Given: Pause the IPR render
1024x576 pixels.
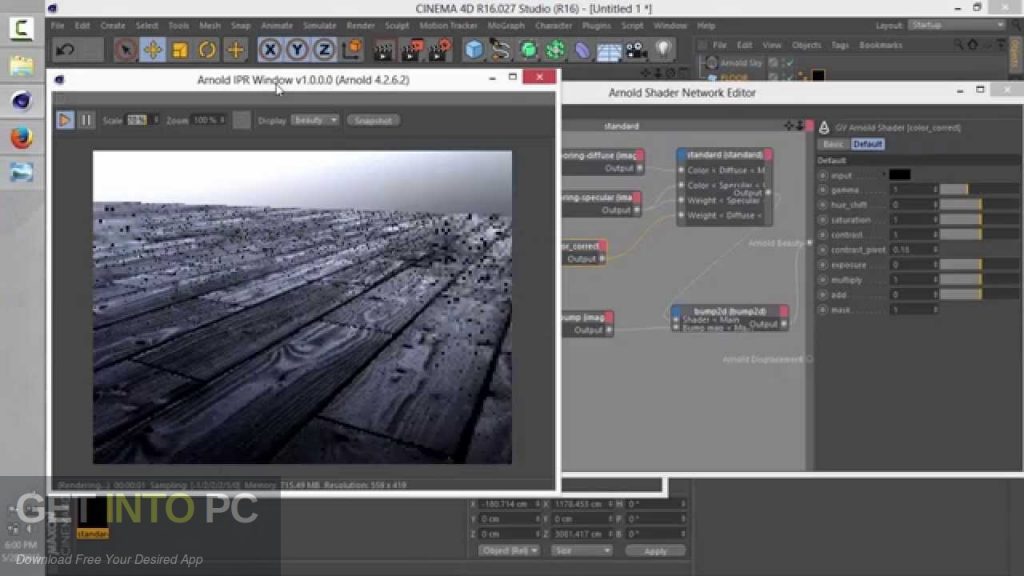Looking at the screenshot, I should 86,120.
